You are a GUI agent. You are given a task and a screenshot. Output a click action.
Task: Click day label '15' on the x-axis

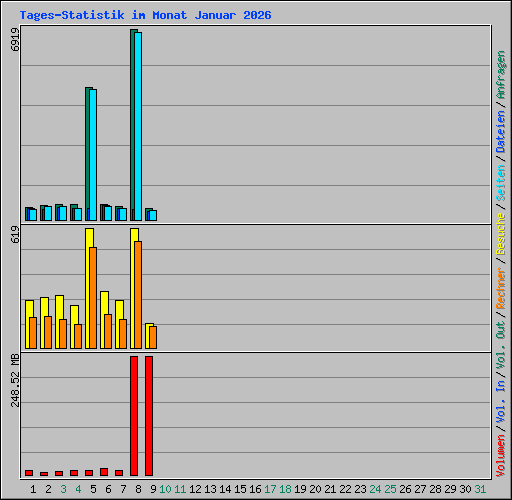pos(240,489)
